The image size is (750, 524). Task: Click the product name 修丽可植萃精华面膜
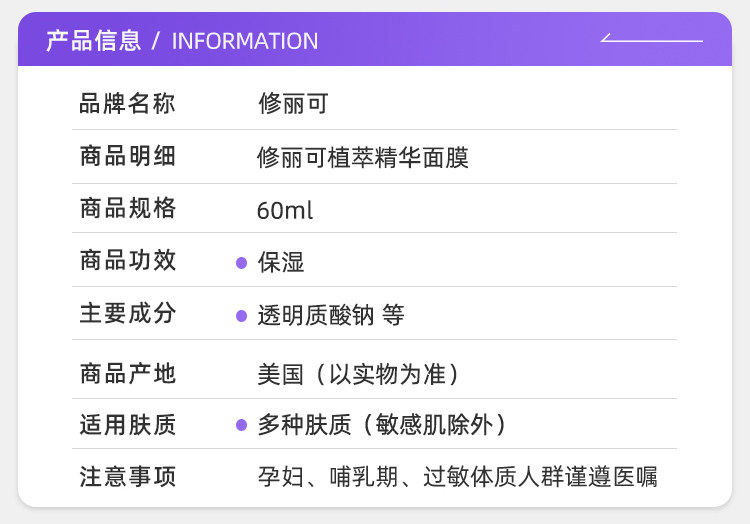point(362,157)
